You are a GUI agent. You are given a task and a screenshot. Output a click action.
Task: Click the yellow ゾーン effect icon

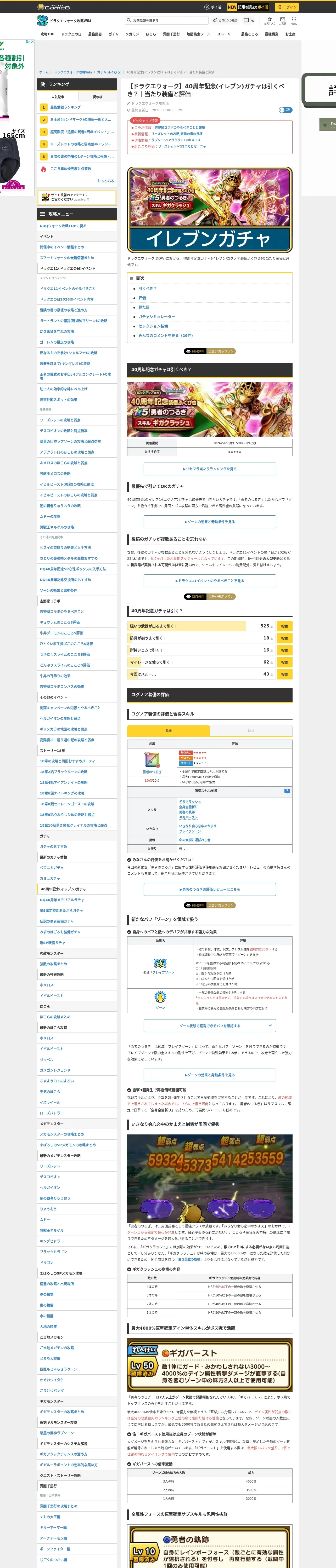[160, 997]
